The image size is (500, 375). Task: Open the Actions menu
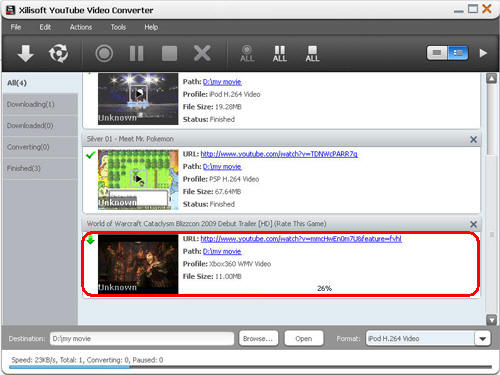click(x=81, y=27)
